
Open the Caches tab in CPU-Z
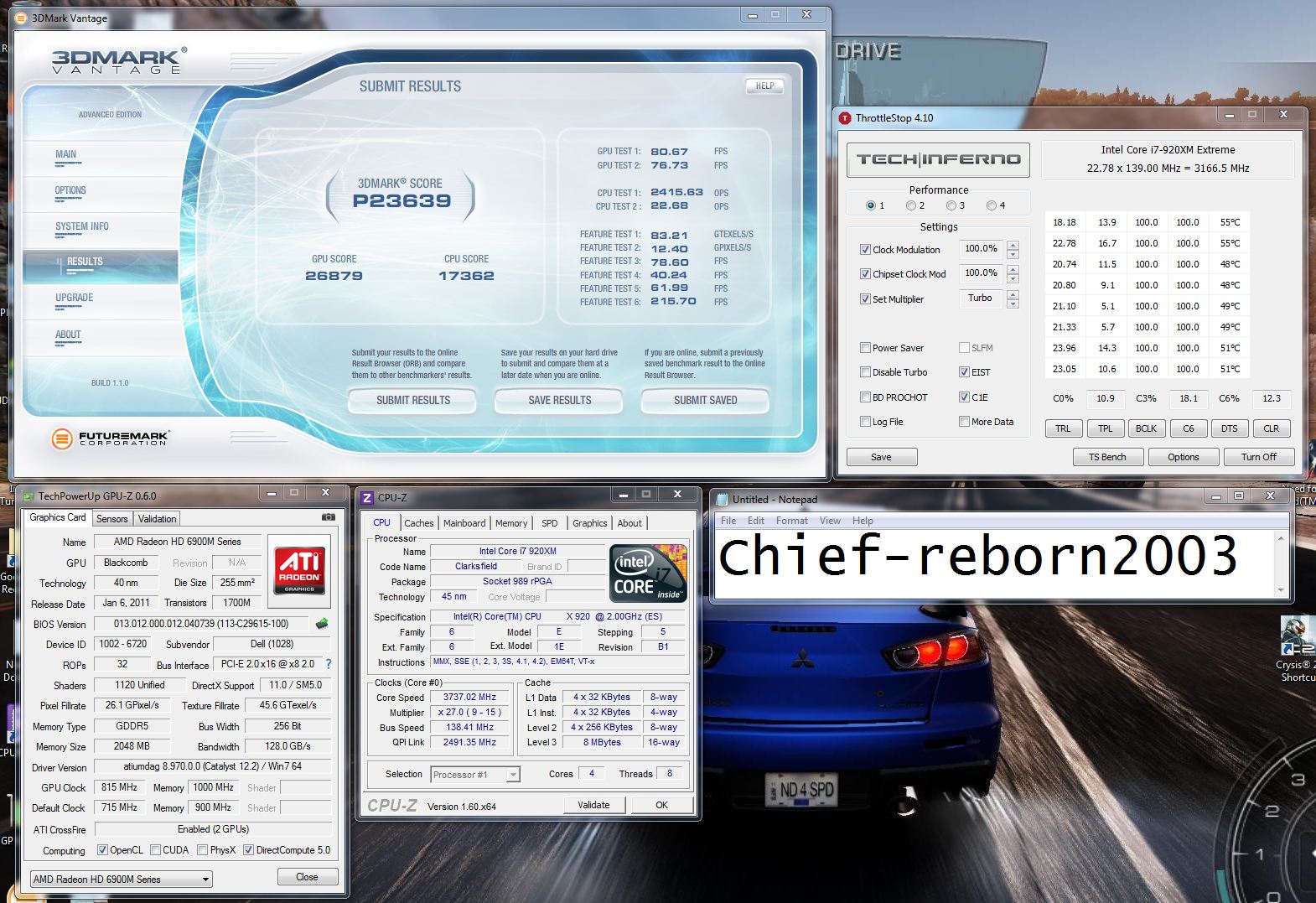[x=419, y=523]
